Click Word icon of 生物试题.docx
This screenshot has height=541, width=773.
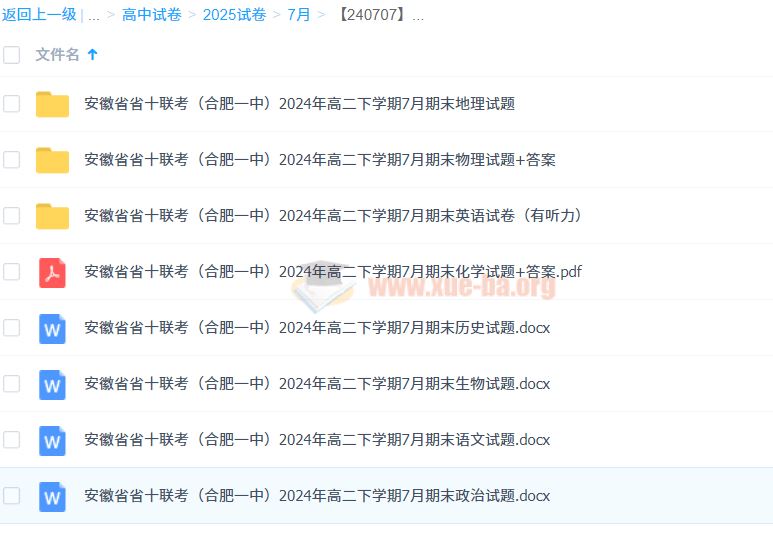pyautogui.click(x=52, y=384)
